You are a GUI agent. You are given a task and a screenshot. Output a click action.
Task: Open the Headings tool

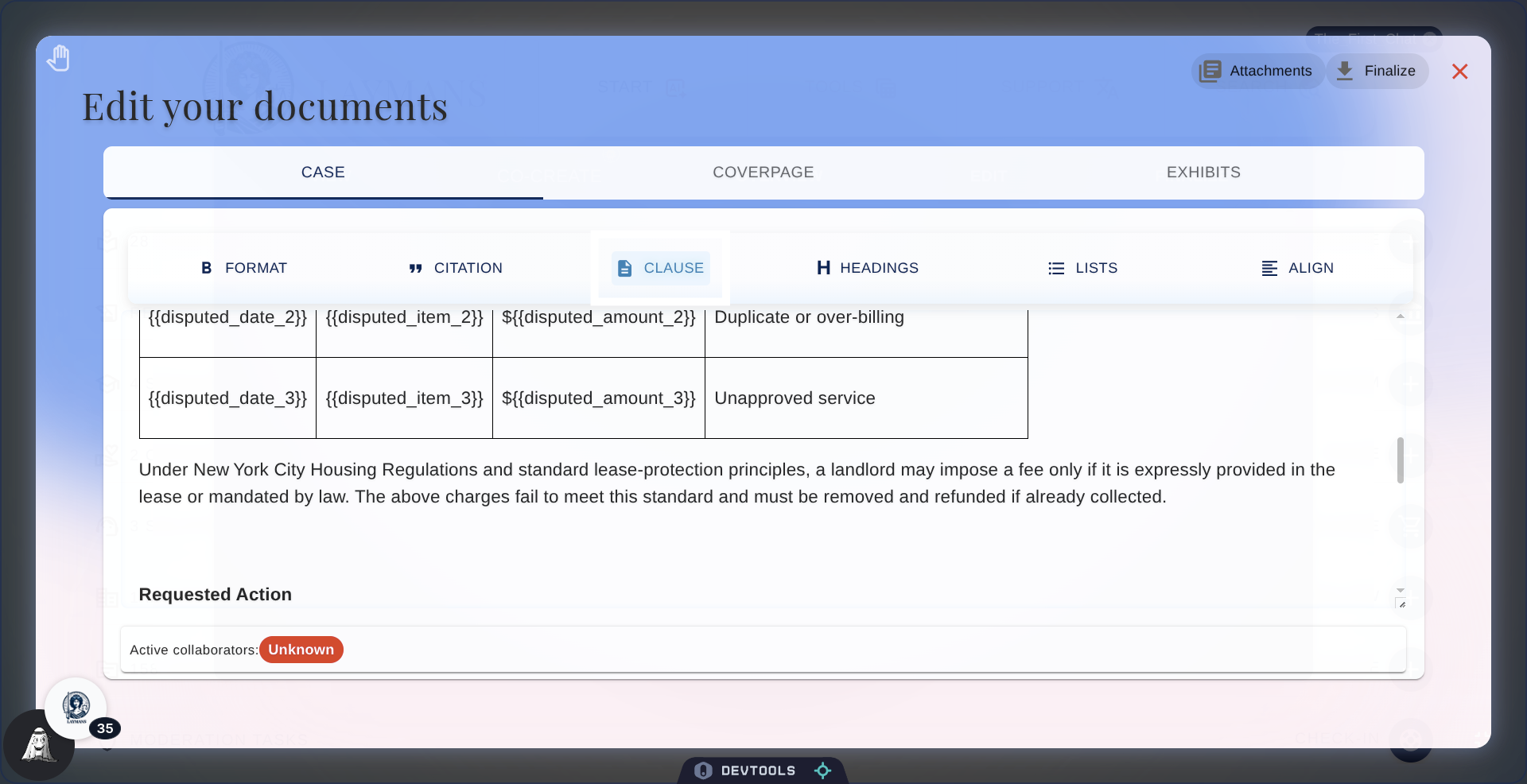point(866,268)
